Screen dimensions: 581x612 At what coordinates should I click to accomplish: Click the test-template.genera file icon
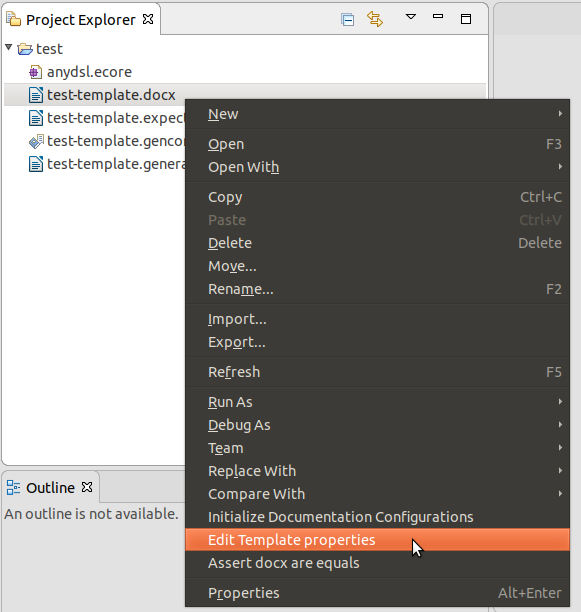coord(36,164)
